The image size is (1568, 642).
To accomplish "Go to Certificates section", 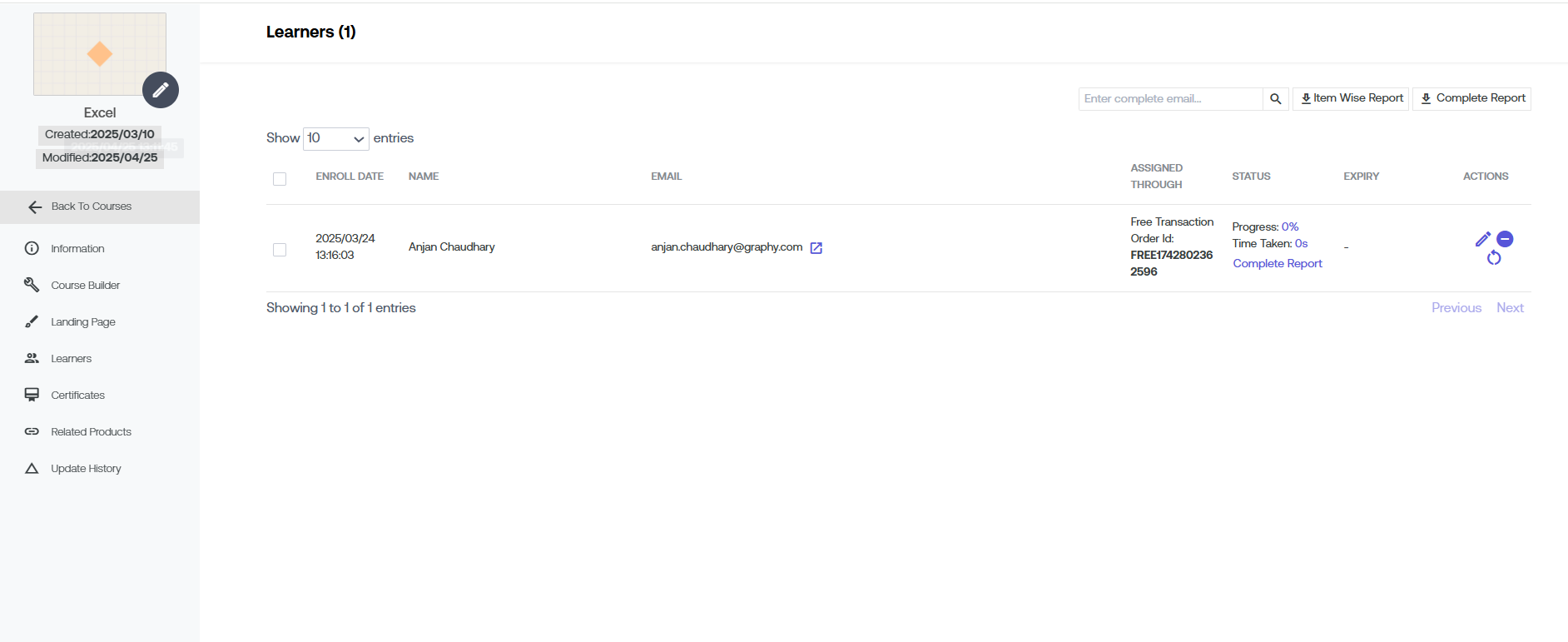I will click(x=77, y=396).
